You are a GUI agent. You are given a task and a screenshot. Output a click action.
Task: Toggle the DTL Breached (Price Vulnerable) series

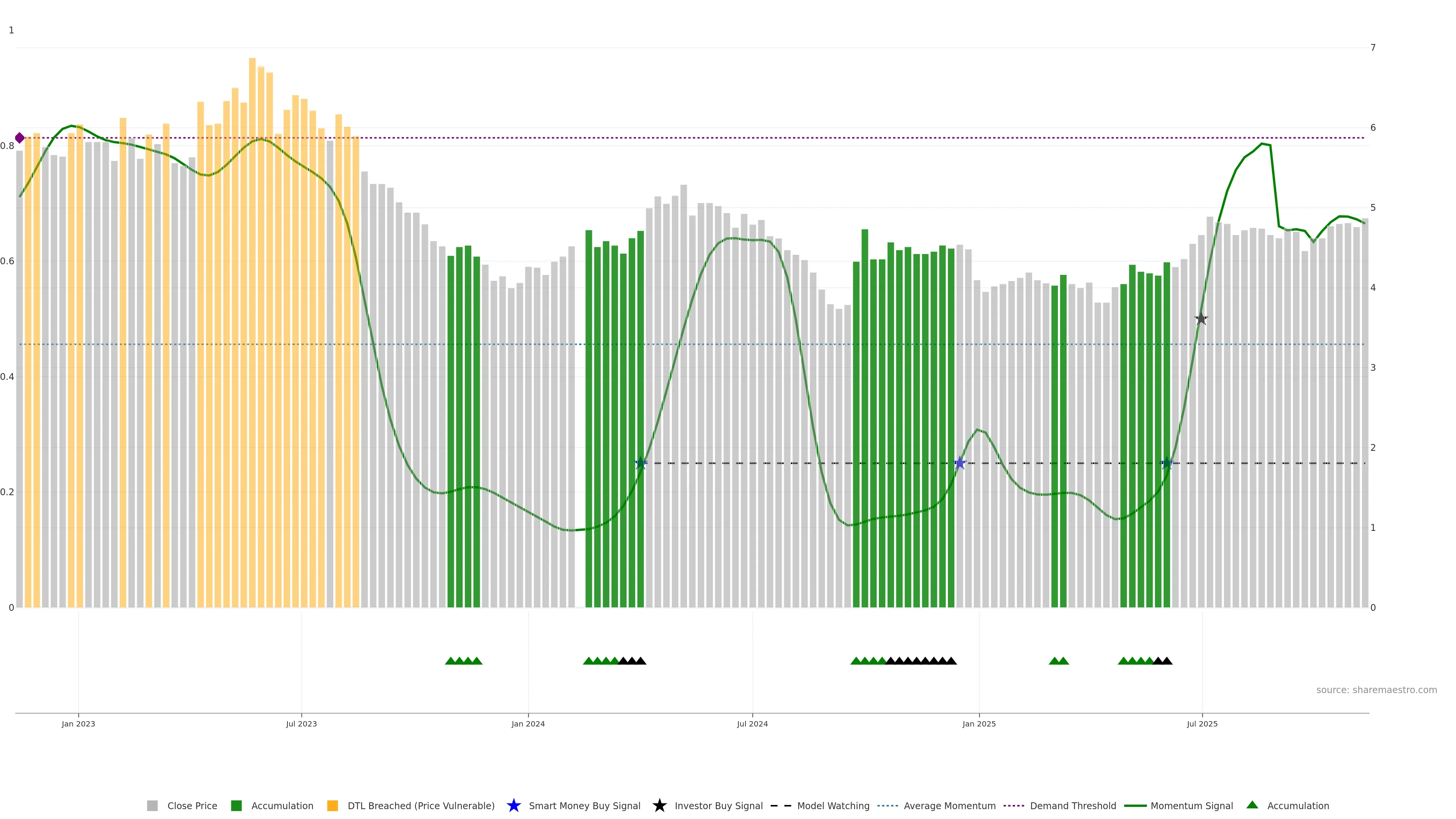(420, 805)
